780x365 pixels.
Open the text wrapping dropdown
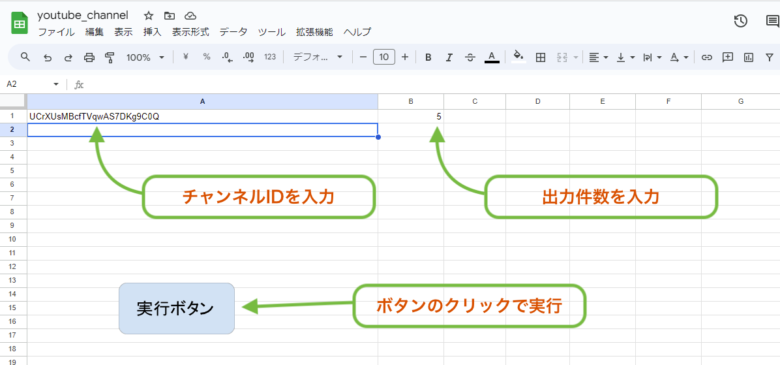pos(653,58)
